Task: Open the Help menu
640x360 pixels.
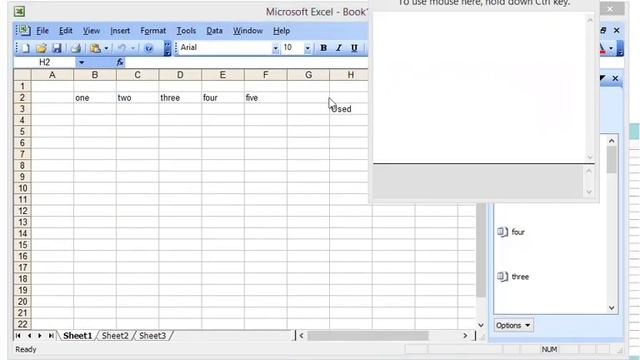Action: click(281, 31)
